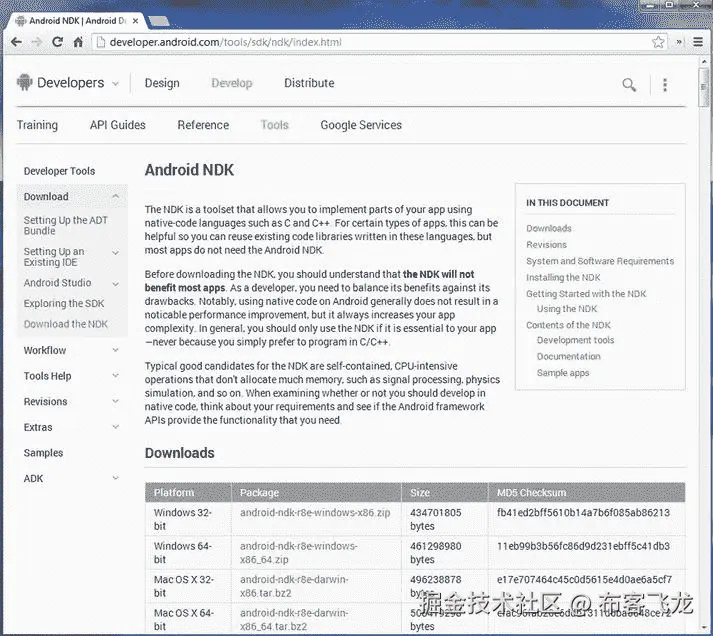
Task: Collapse the Download sidebar section
Action: 115,196
